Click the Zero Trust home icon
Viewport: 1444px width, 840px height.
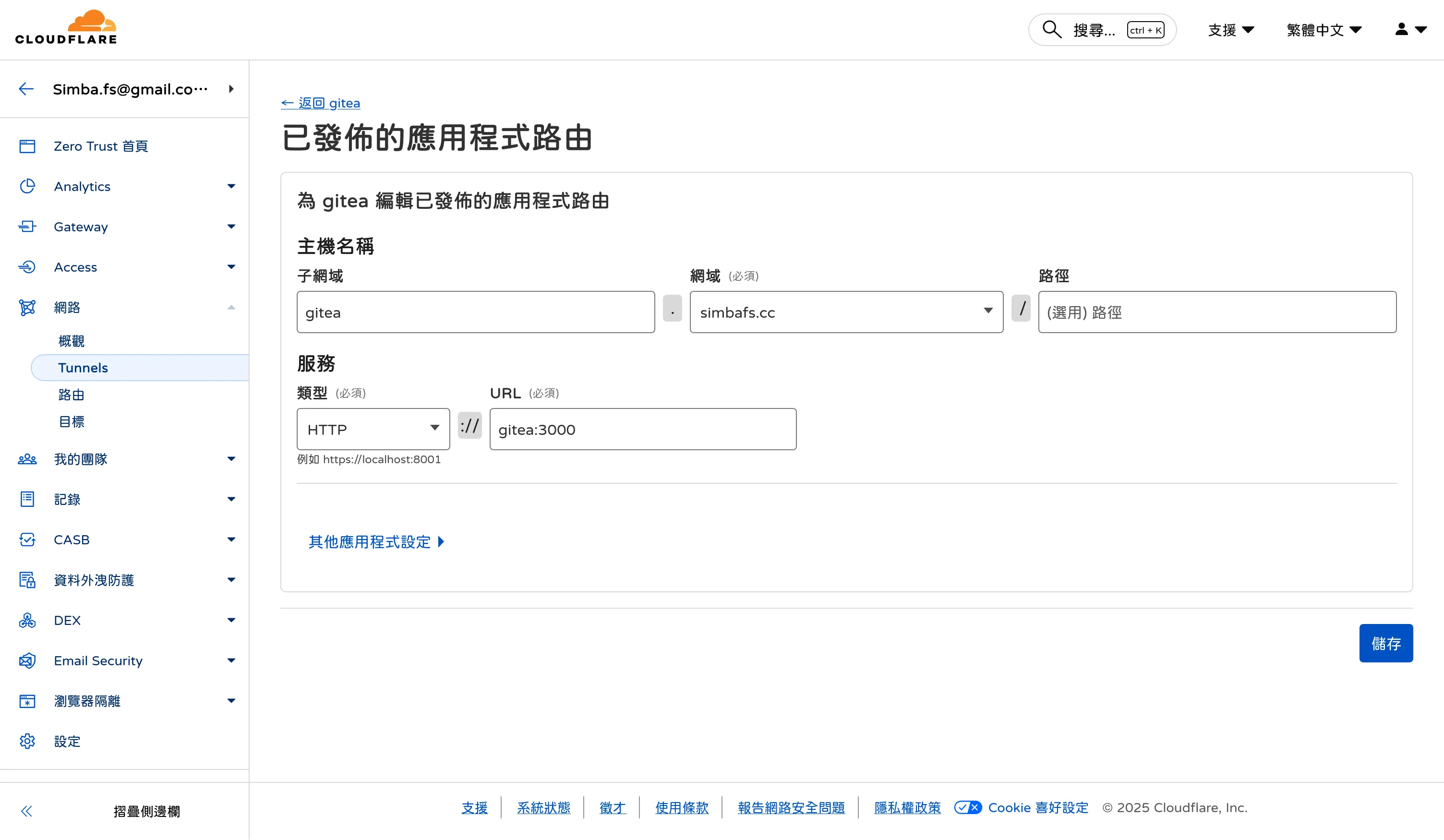click(x=27, y=146)
